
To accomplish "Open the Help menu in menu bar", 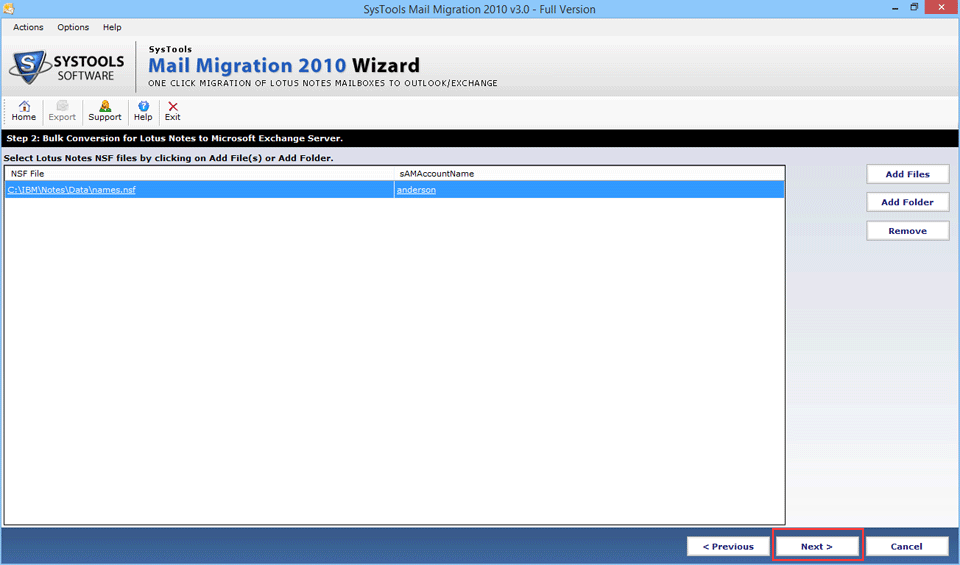I will (x=112, y=27).
